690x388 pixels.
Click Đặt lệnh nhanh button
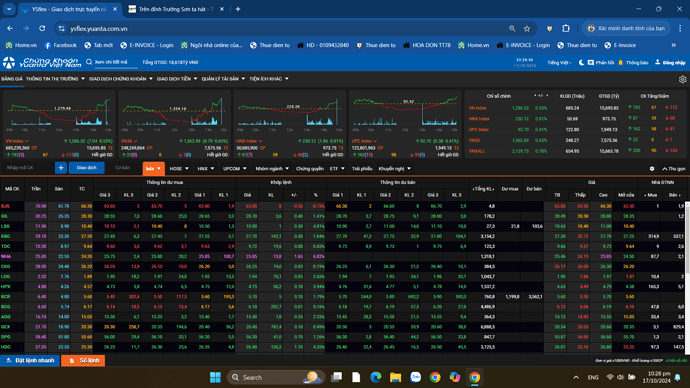coord(30,360)
